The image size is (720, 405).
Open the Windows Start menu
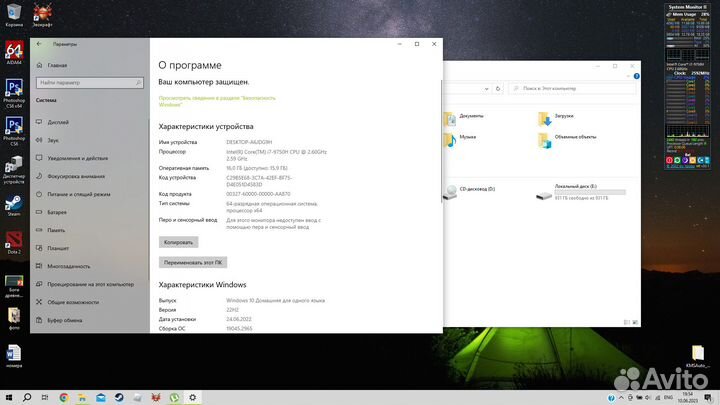coord(9,398)
